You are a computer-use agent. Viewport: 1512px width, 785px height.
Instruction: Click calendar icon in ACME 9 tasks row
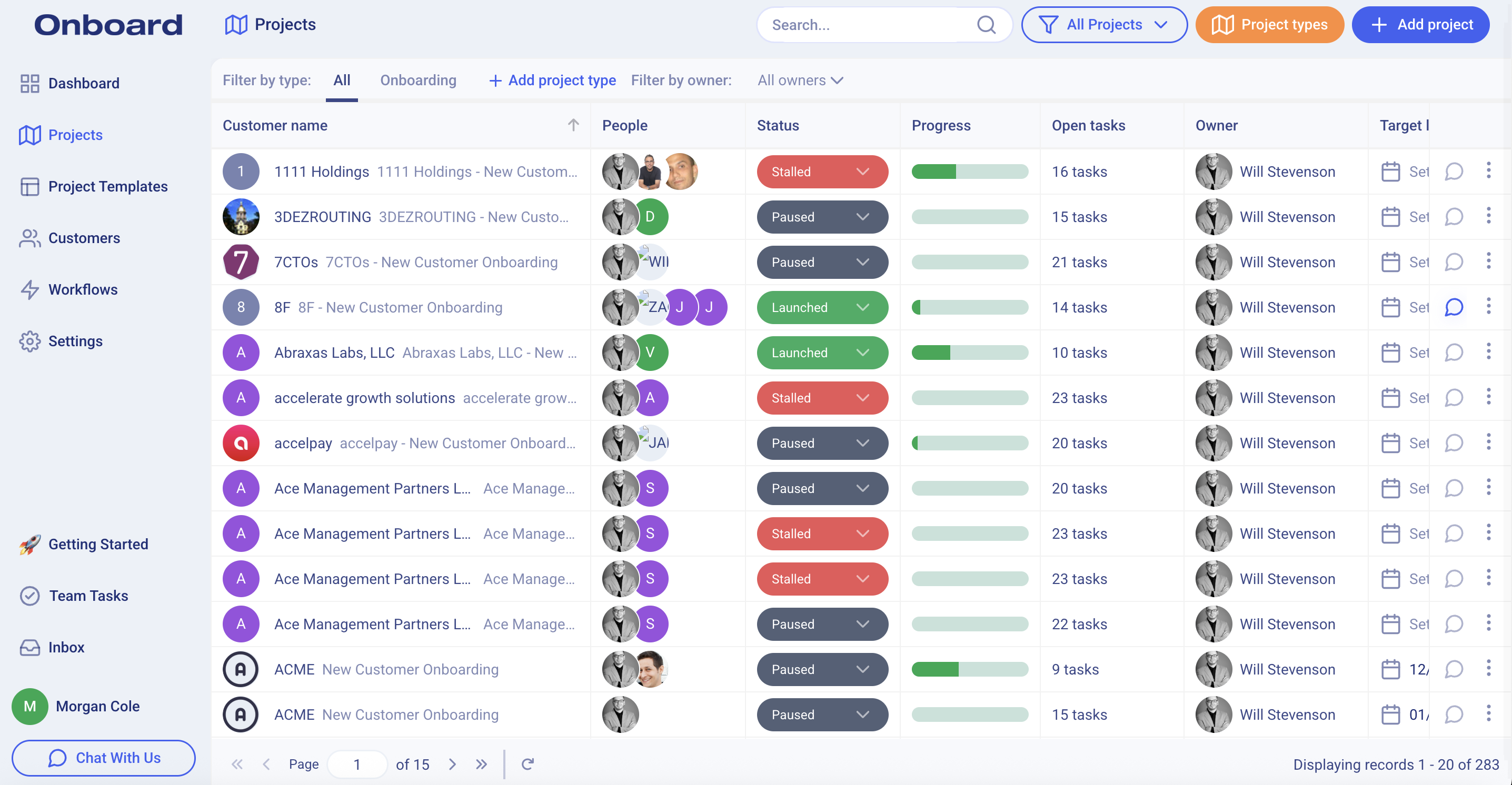1390,669
